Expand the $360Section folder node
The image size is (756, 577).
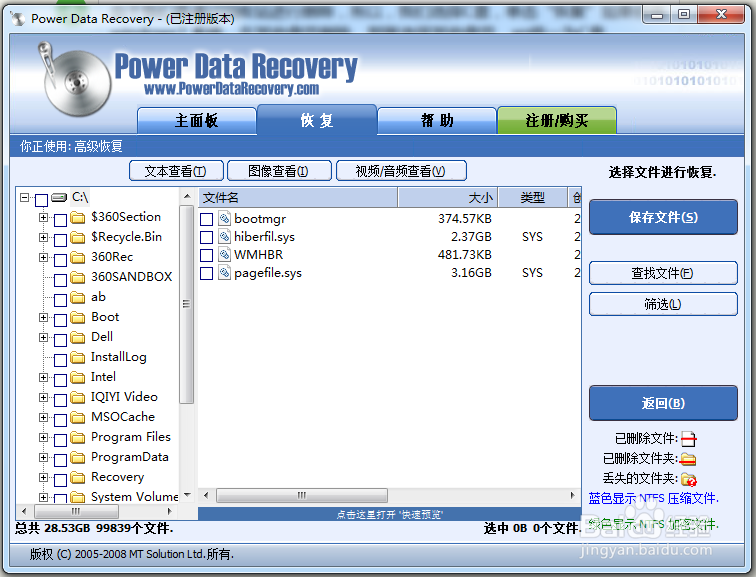pos(43,217)
